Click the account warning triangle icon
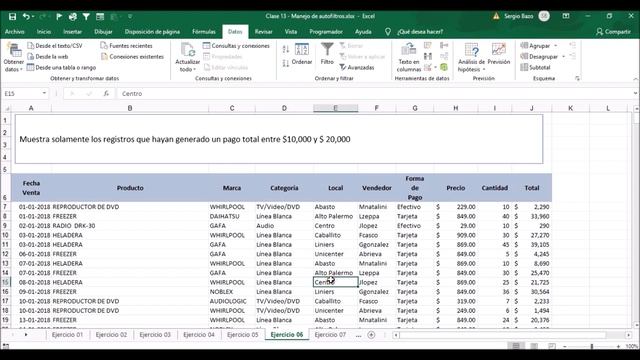Image resolution: width=640 pixels, height=360 pixels. (496, 16)
